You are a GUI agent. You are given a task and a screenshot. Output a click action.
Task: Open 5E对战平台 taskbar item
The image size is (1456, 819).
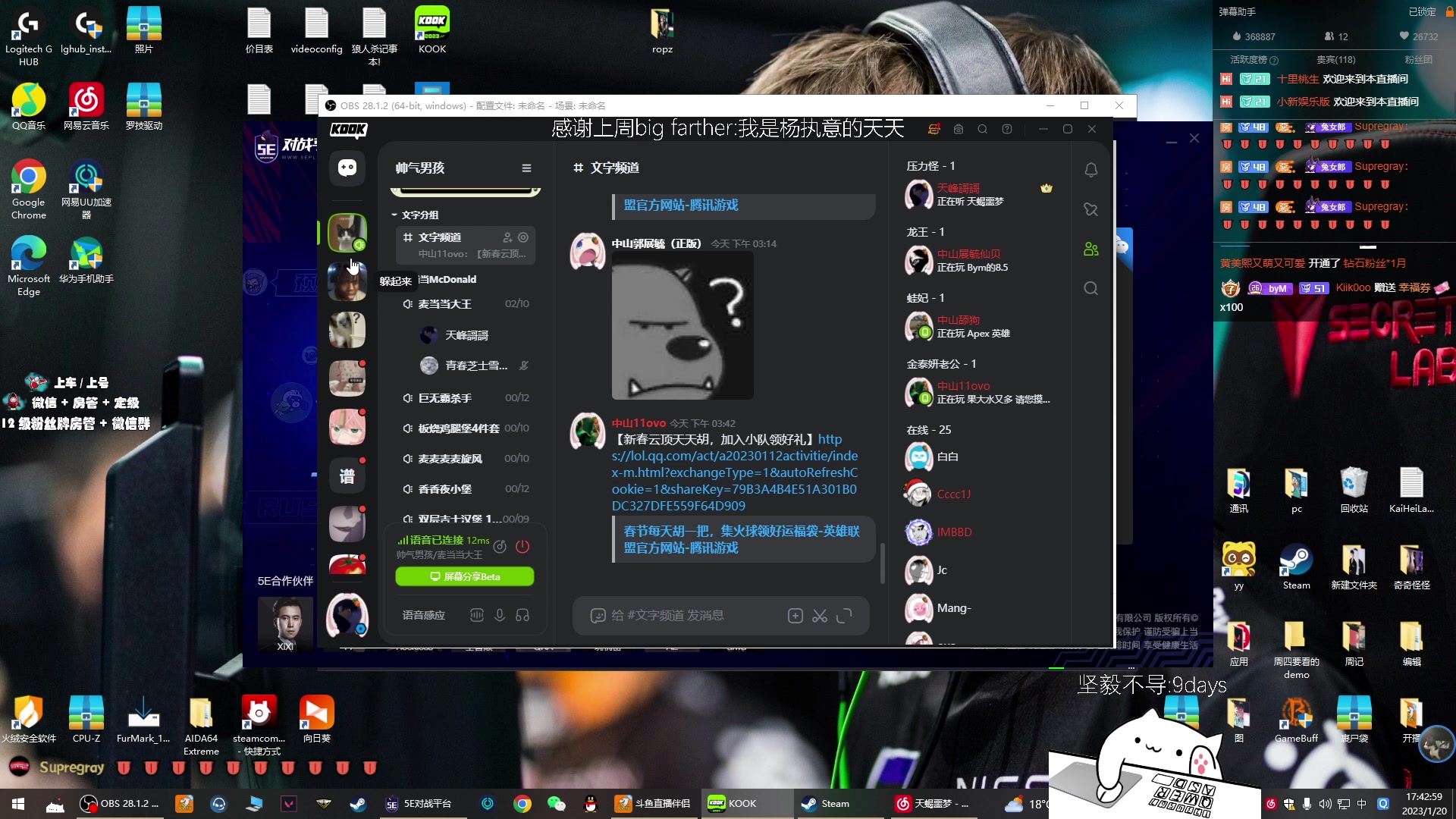(419, 804)
